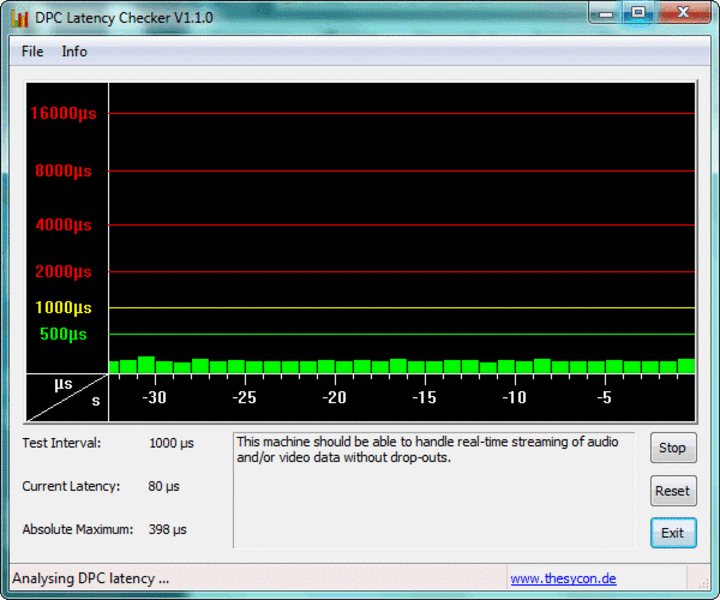Click the 16000µs red axis label
Image resolution: width=720 pixels, height=600 pixels.
63,113
